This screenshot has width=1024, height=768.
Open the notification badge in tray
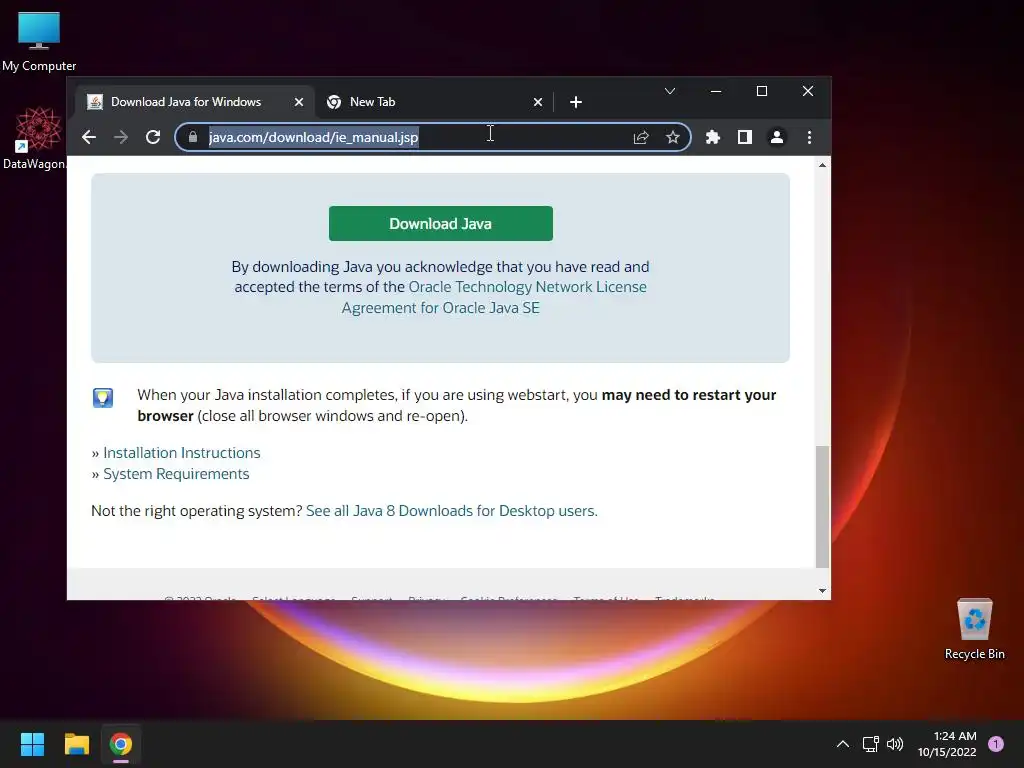pos(995,744)
